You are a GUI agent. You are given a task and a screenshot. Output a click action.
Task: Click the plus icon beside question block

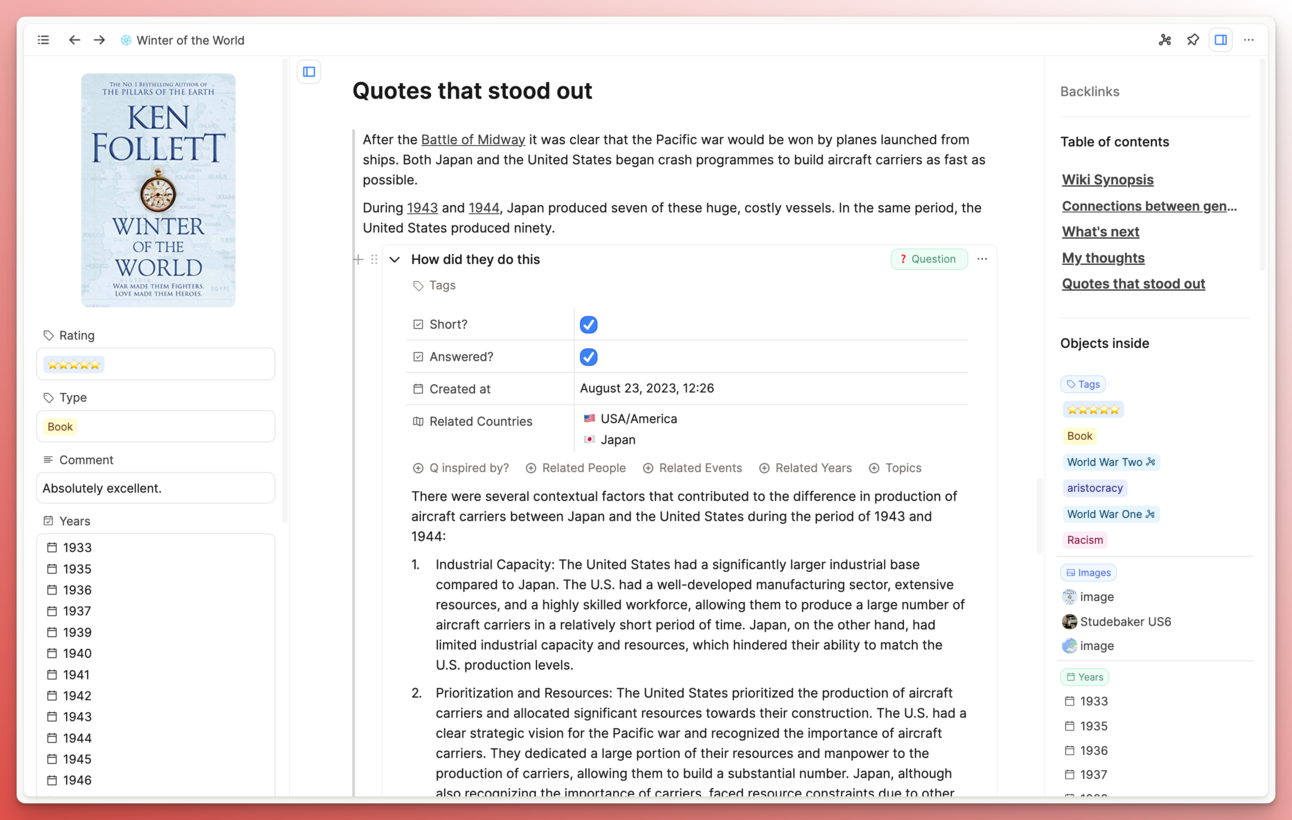[x=358, y=259]
